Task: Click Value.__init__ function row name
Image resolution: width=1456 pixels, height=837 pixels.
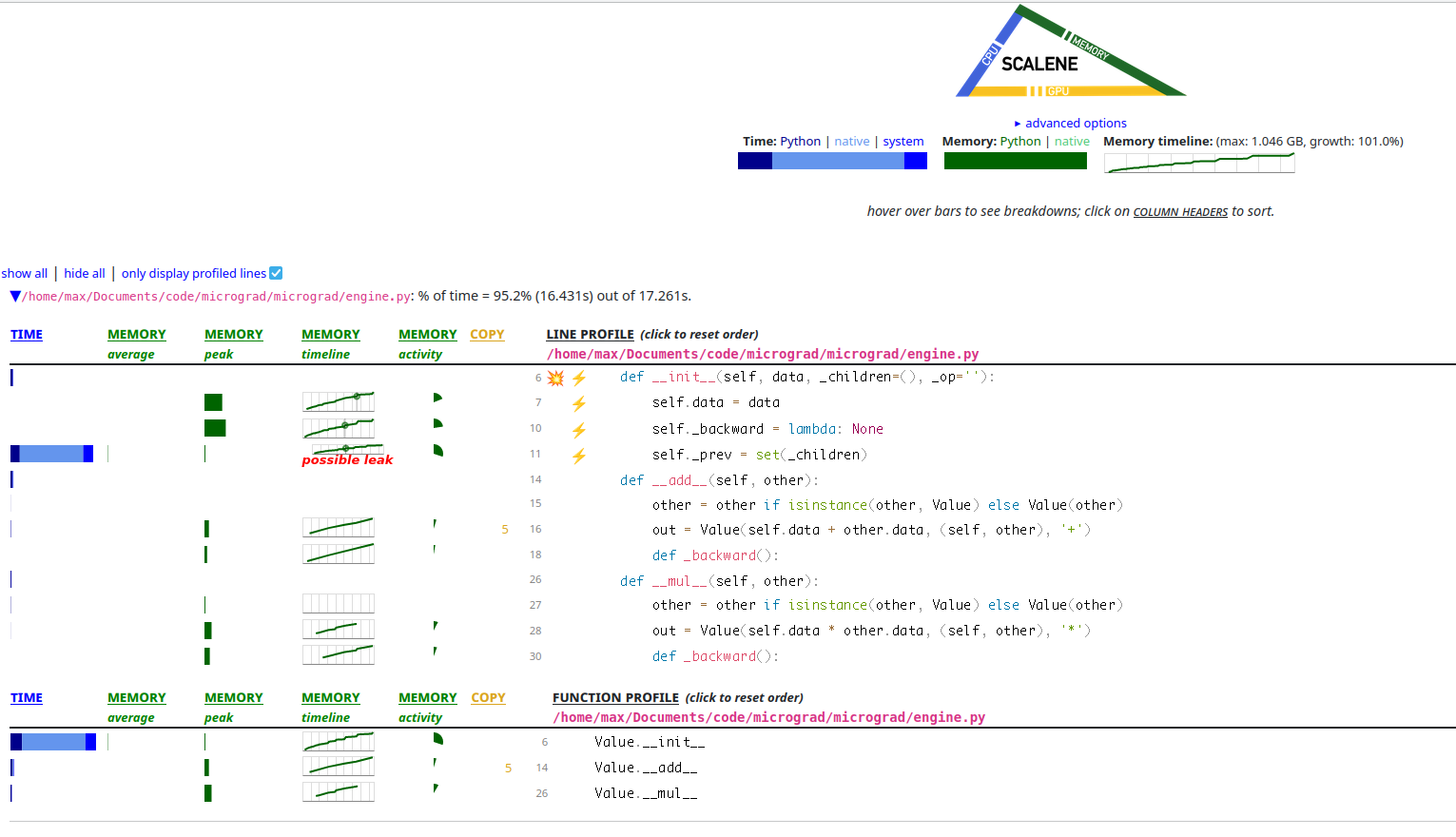Action: coord(650,743)
